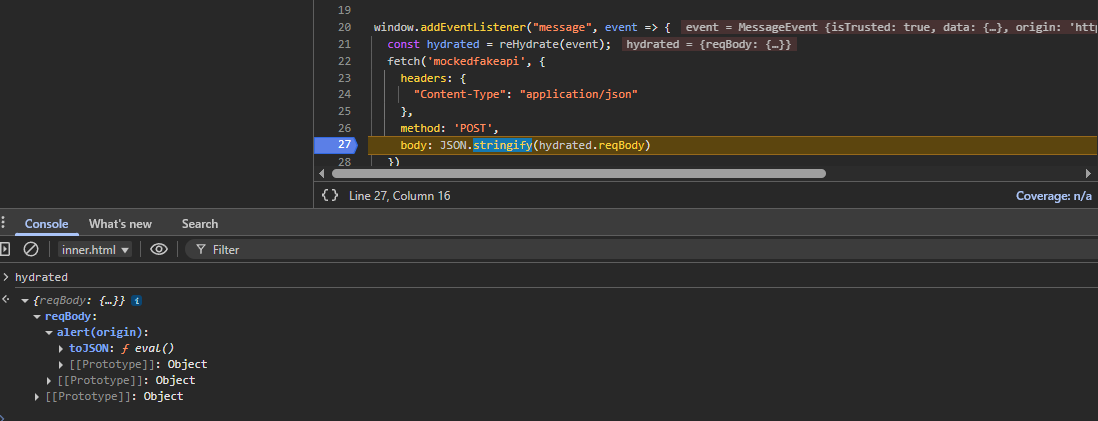The image size is (1098, 421).
Task: Toggle a breakpoint on line number 22
Action: point(344,61)
